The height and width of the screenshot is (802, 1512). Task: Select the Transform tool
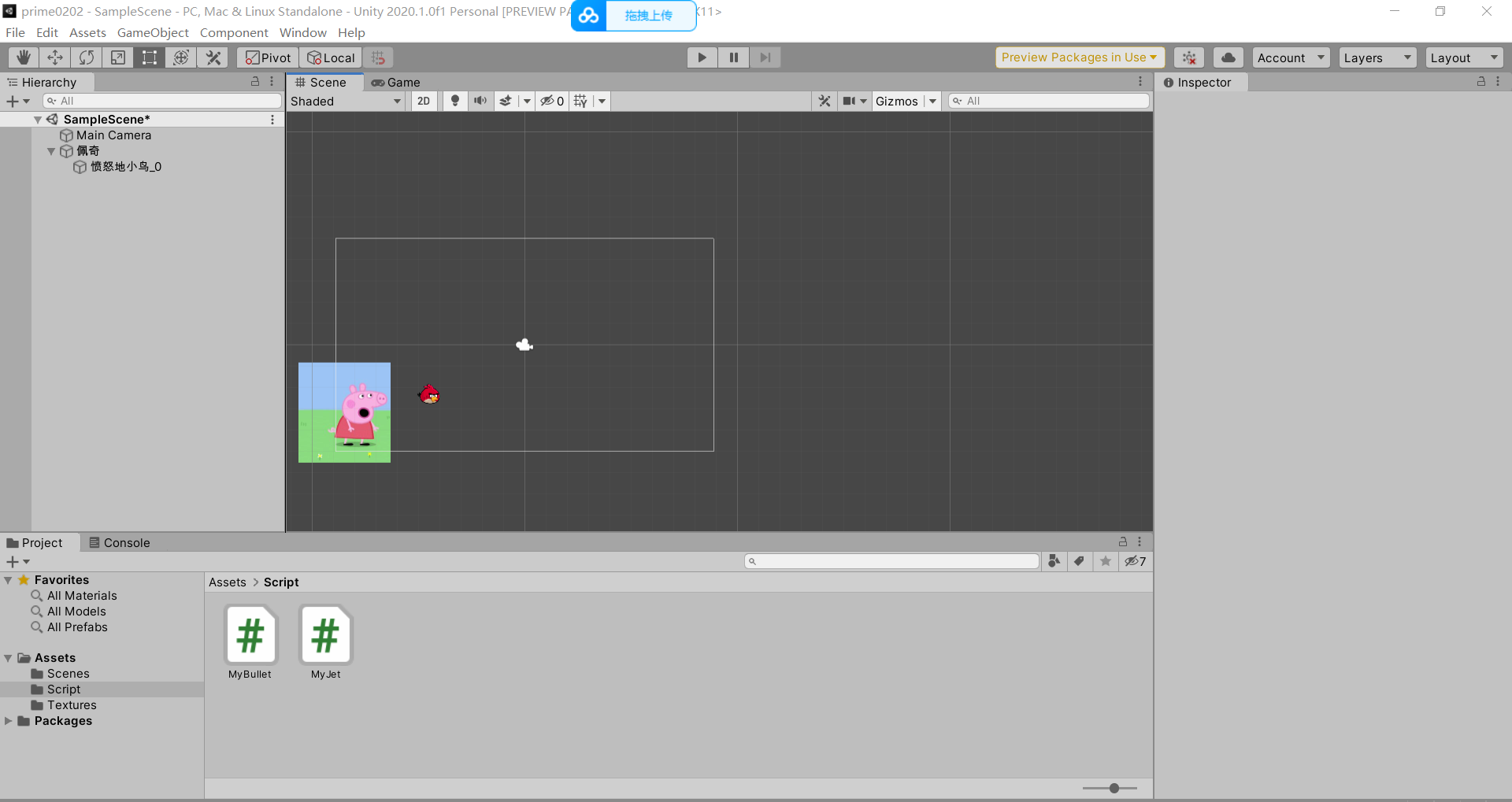(x=181, y=57)
